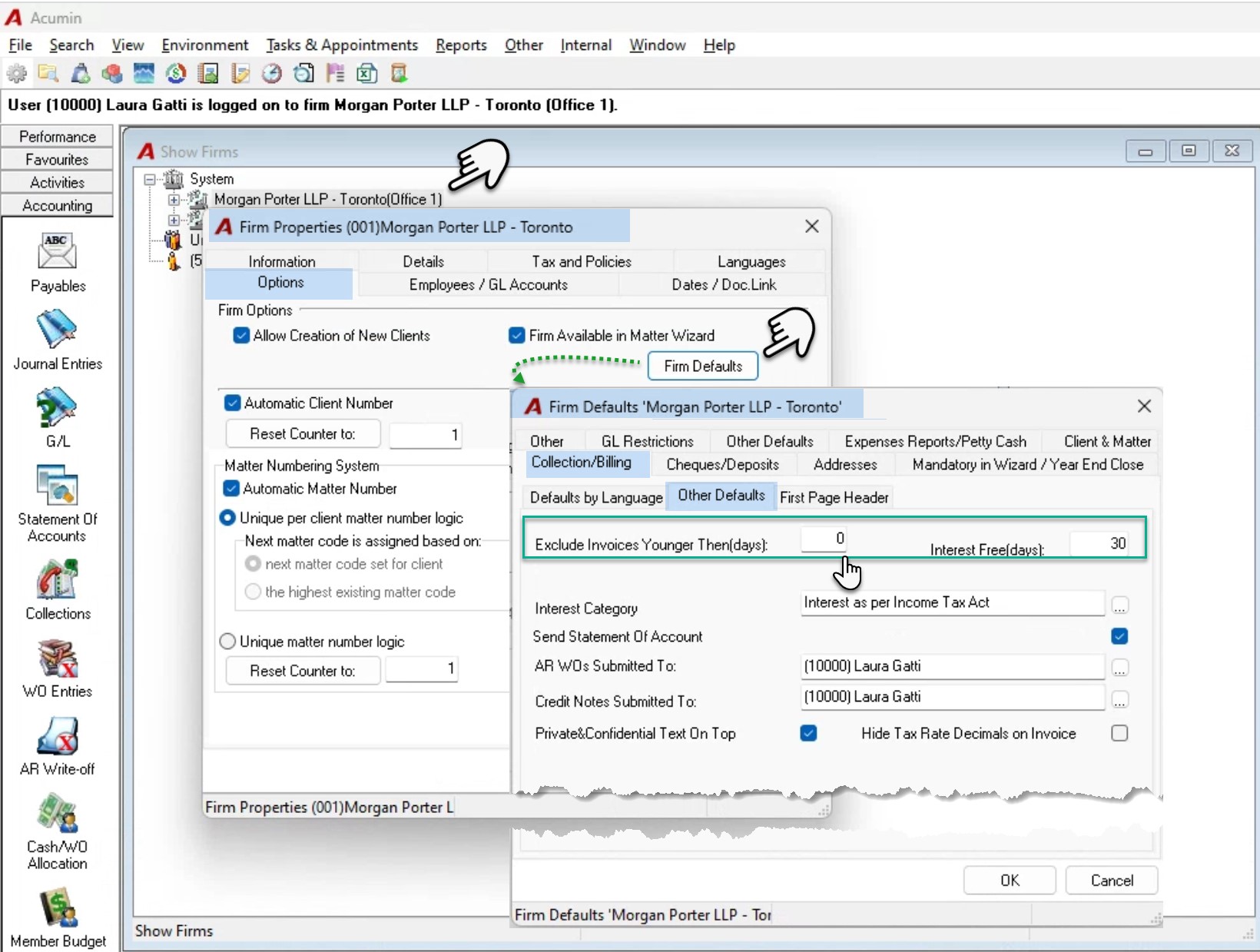Open the Payables envelope icon
This screenshot has height=952, width=1260.
pyautogui.click(x=57, y=252)
